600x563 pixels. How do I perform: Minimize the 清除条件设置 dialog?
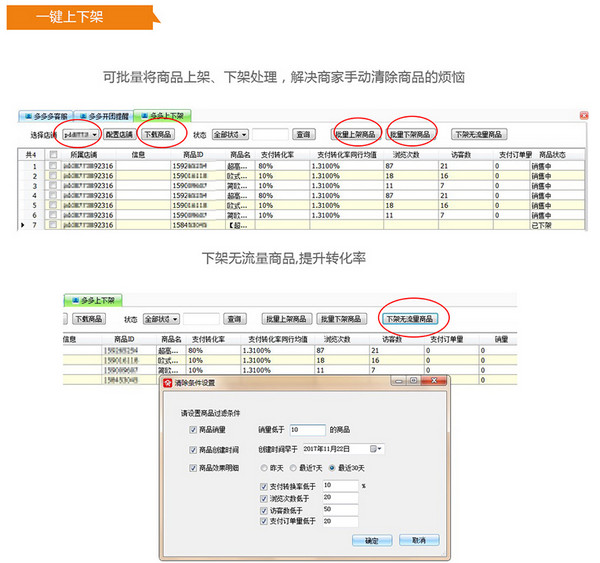coord(399,381)
